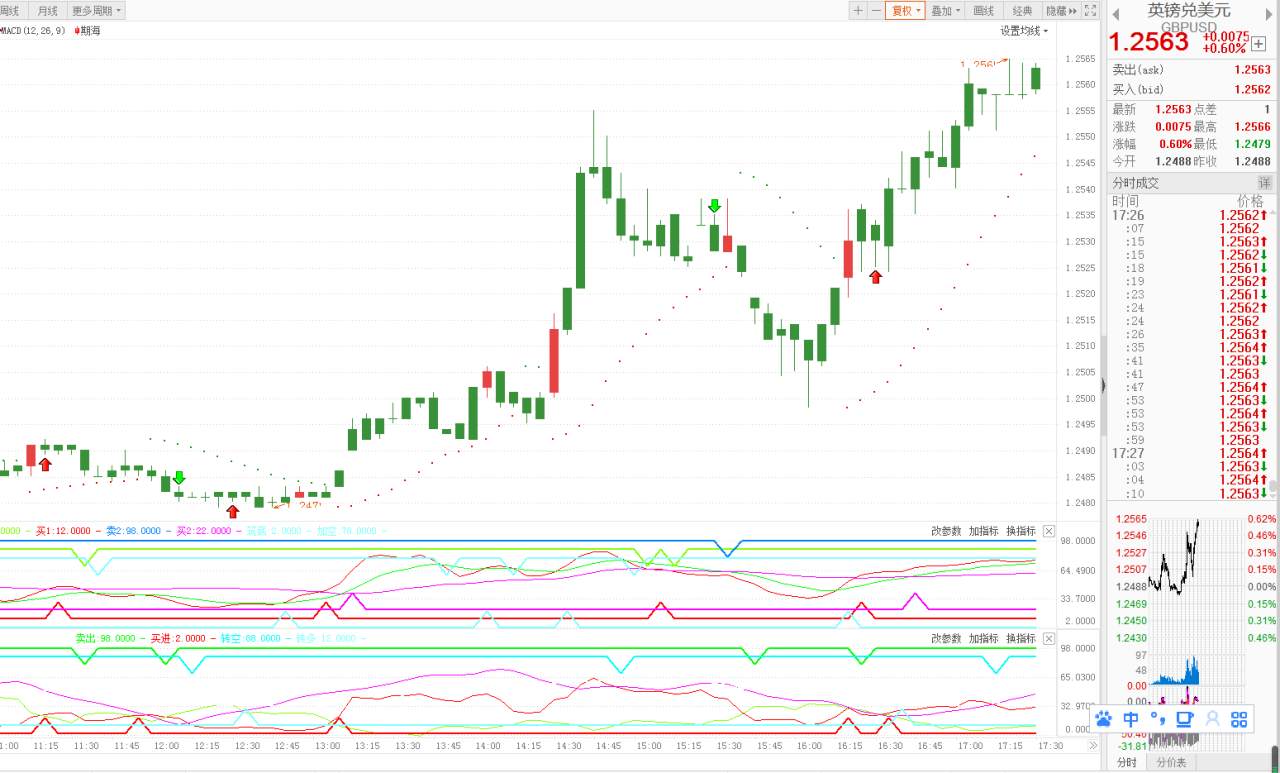Image resolution: width=1280 pixels, height=773 pixels.
Task: Click the double-arrow next to 隐藏
Action: (1073, 11)
